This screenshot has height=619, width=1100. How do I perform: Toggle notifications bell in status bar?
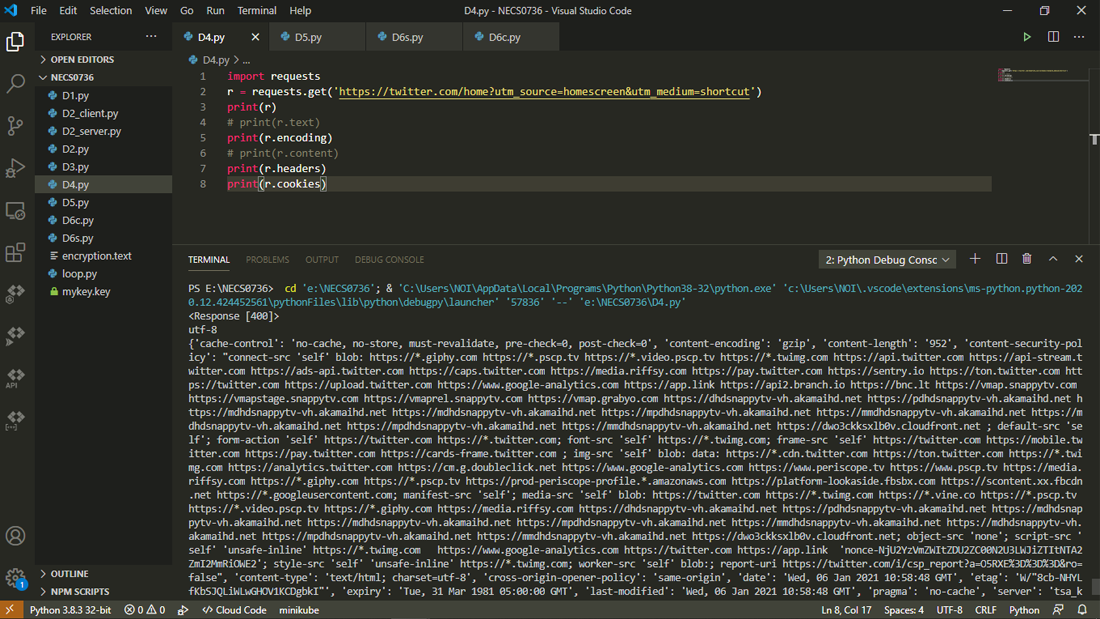click(1082, 610)
